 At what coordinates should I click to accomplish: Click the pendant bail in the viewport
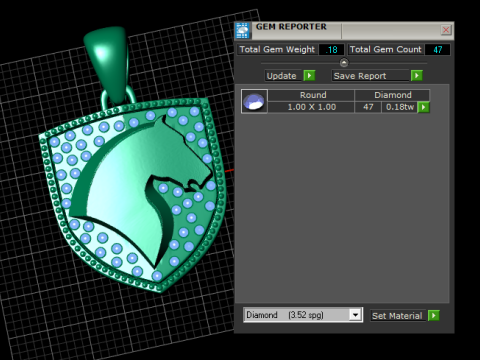point(107,63)
